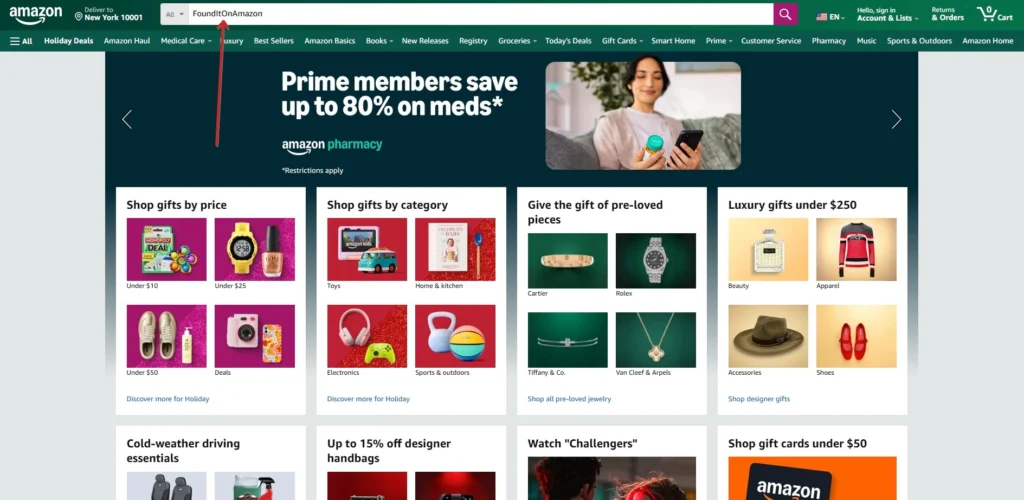The image size is (1024, 500).
Task: Select Today's Deals in navigation bar
Action: point(568,40)
